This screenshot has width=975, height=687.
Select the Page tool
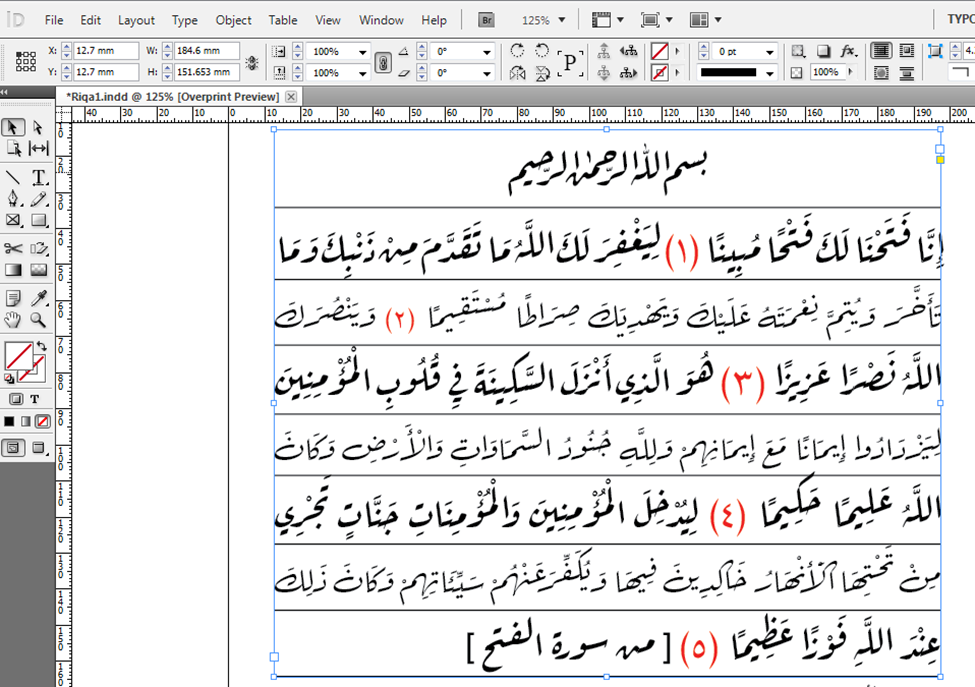point(13,149)
